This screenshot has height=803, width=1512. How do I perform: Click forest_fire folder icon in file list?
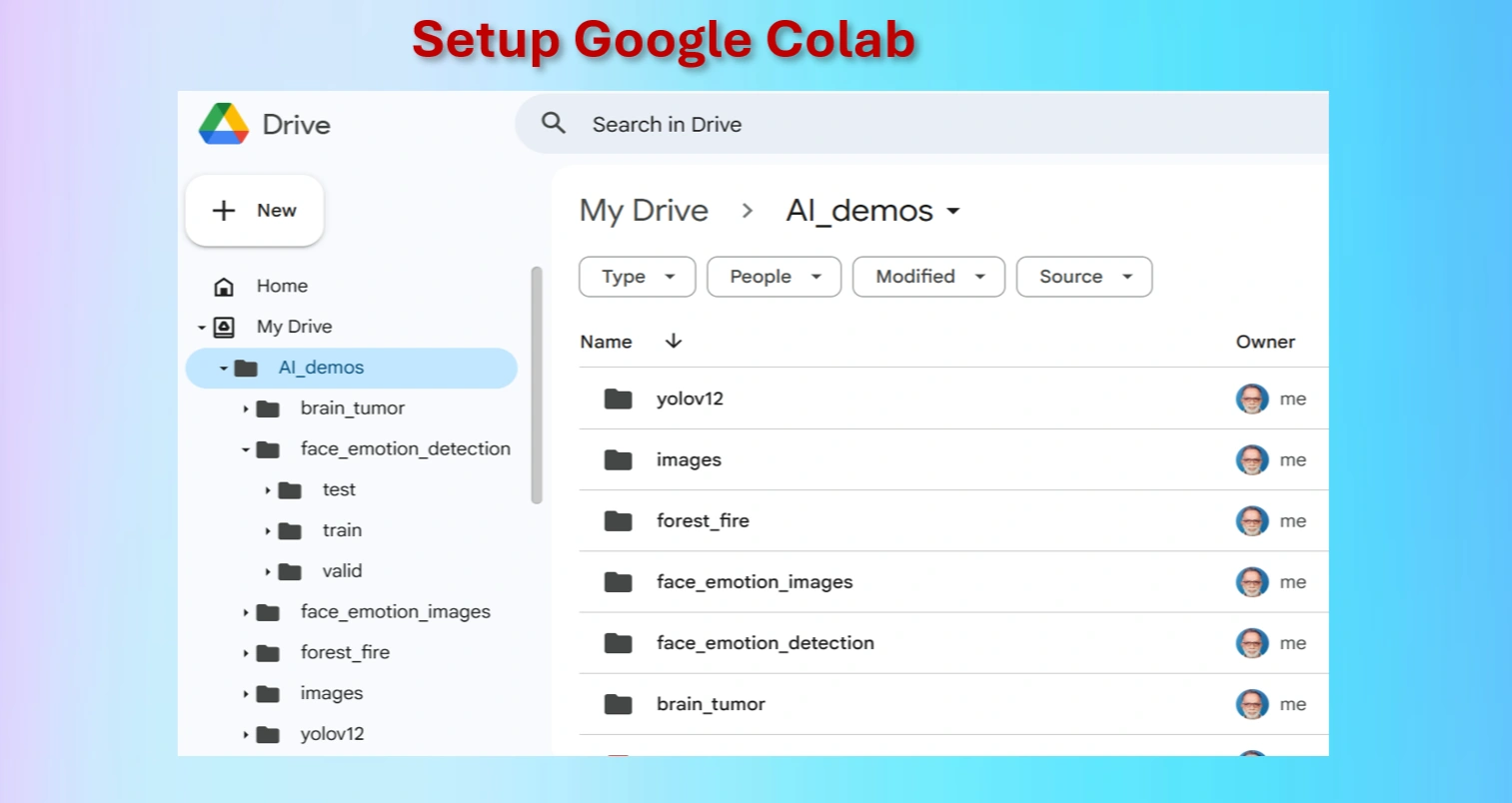(619, 521)
